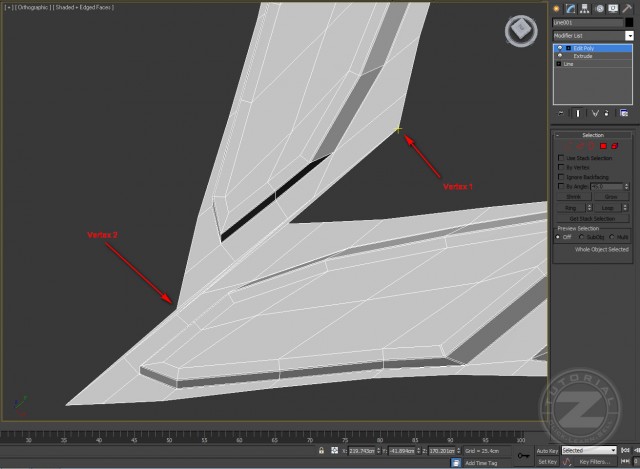Switch to the Hierarchy panel icon

click(585, 8)
